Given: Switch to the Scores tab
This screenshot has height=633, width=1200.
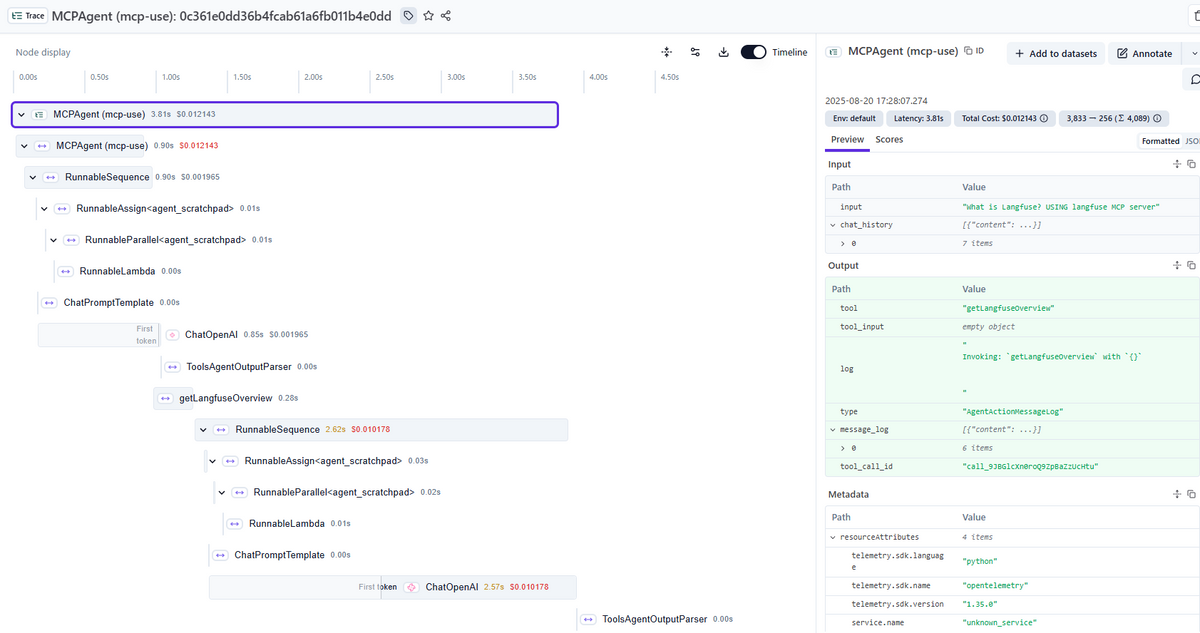Looking at the screenshot, I should pos(889,140).
